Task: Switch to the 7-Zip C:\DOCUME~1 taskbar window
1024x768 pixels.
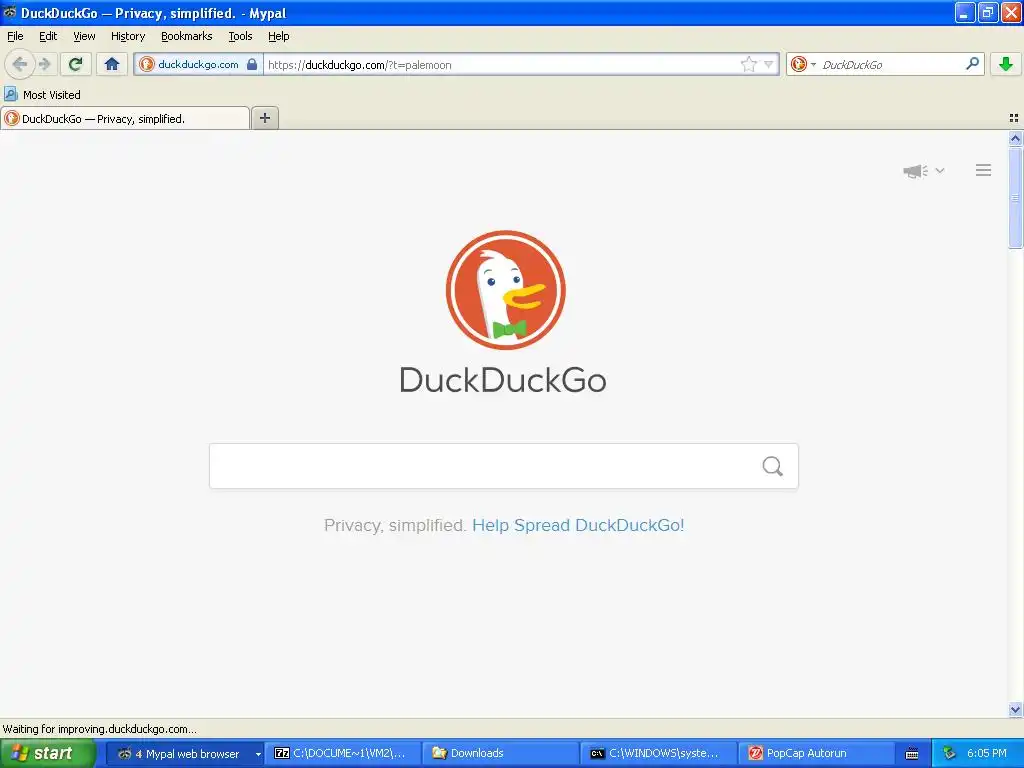Action: [342, 754]
